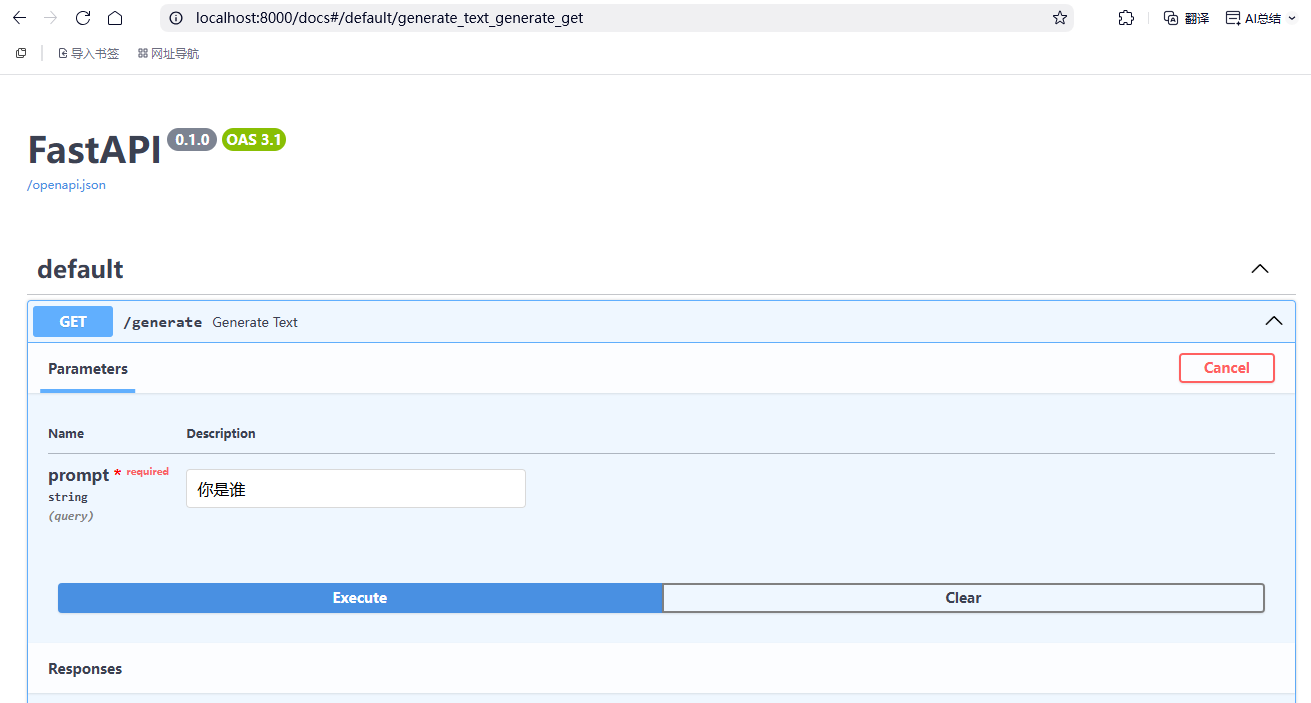Viewport: 1311px width, 703px height.
Task: Click the Responses section header
Action: 85,669
